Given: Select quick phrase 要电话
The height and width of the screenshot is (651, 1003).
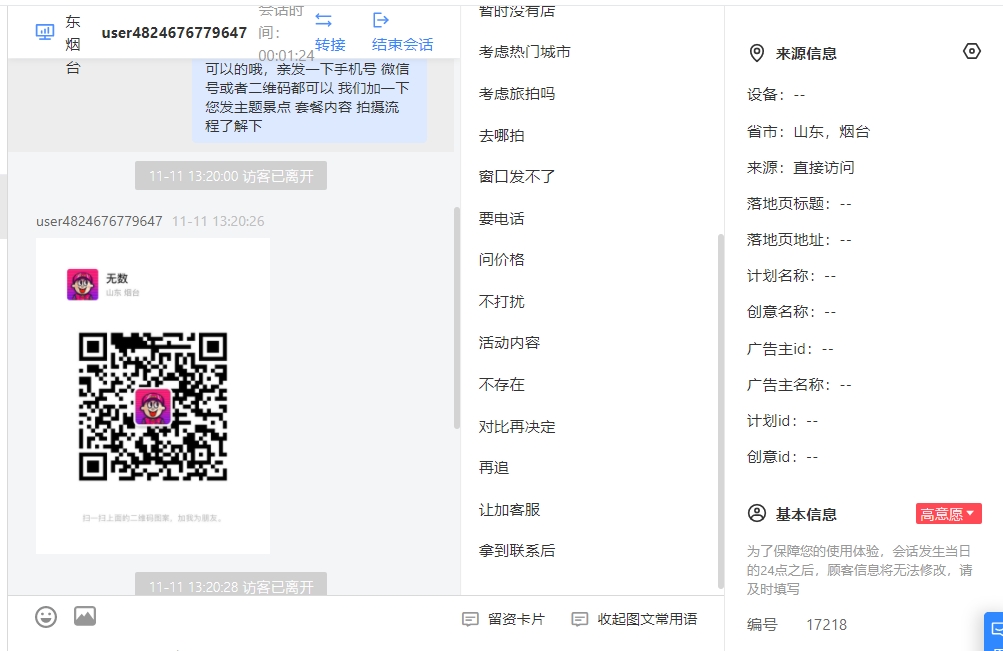Looking at the screenshot, I should 502,218.
